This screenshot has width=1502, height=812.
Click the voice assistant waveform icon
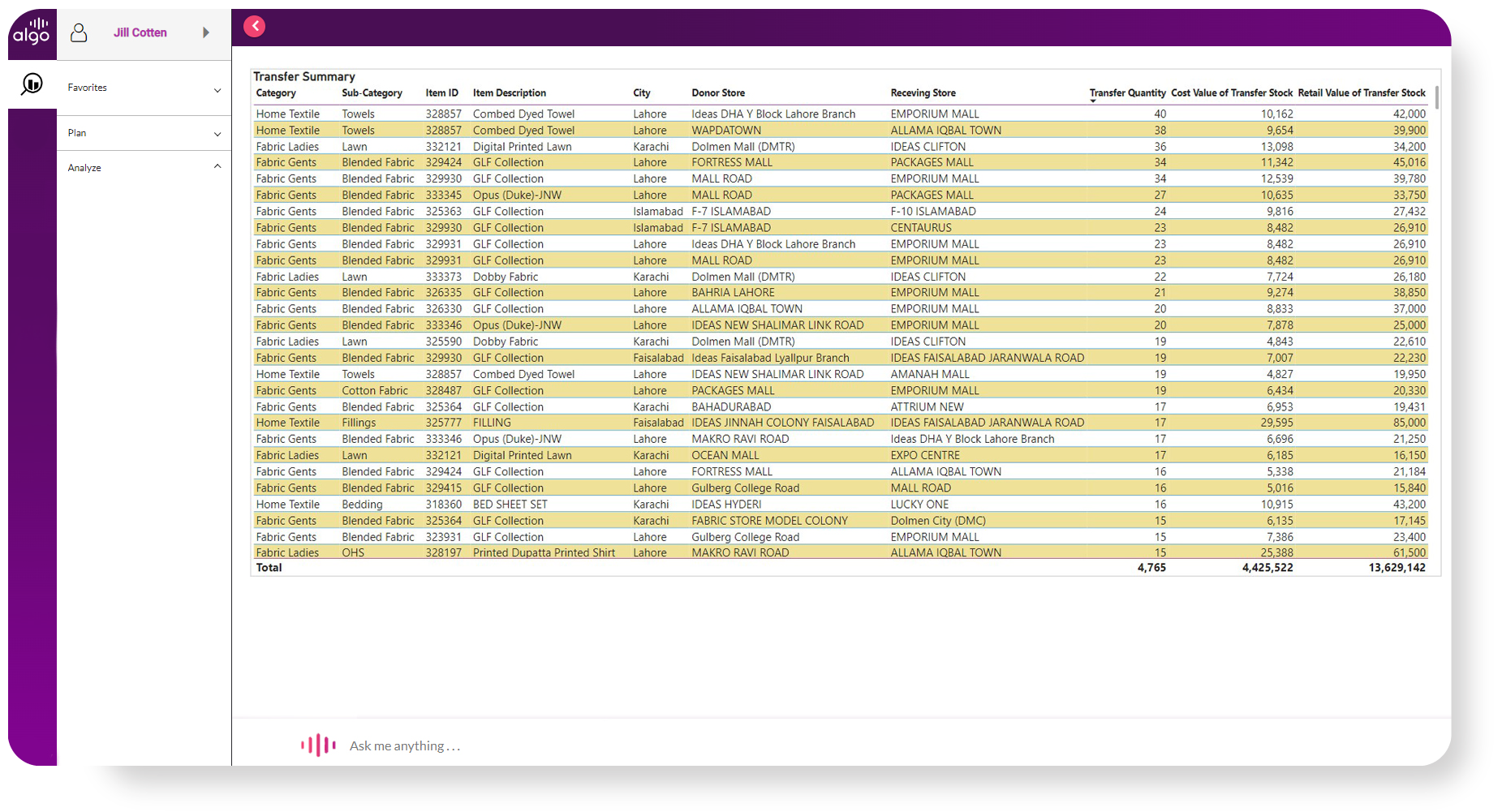(318, 745)
